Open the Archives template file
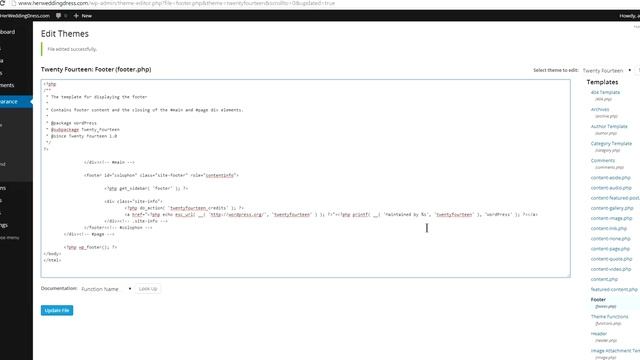Image resolution: width=640 pixels, height=360 pixels. 600,109
